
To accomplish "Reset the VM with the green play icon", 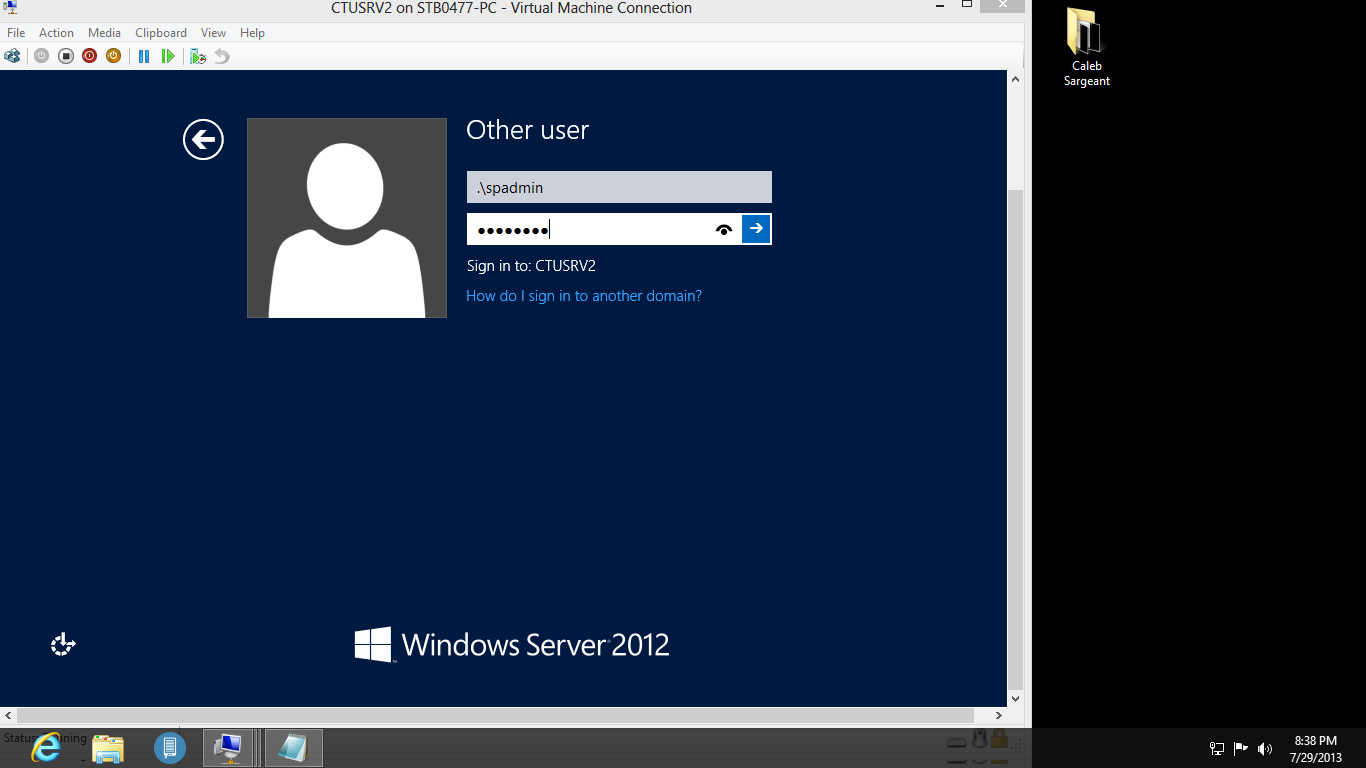I will pos(168,56).
